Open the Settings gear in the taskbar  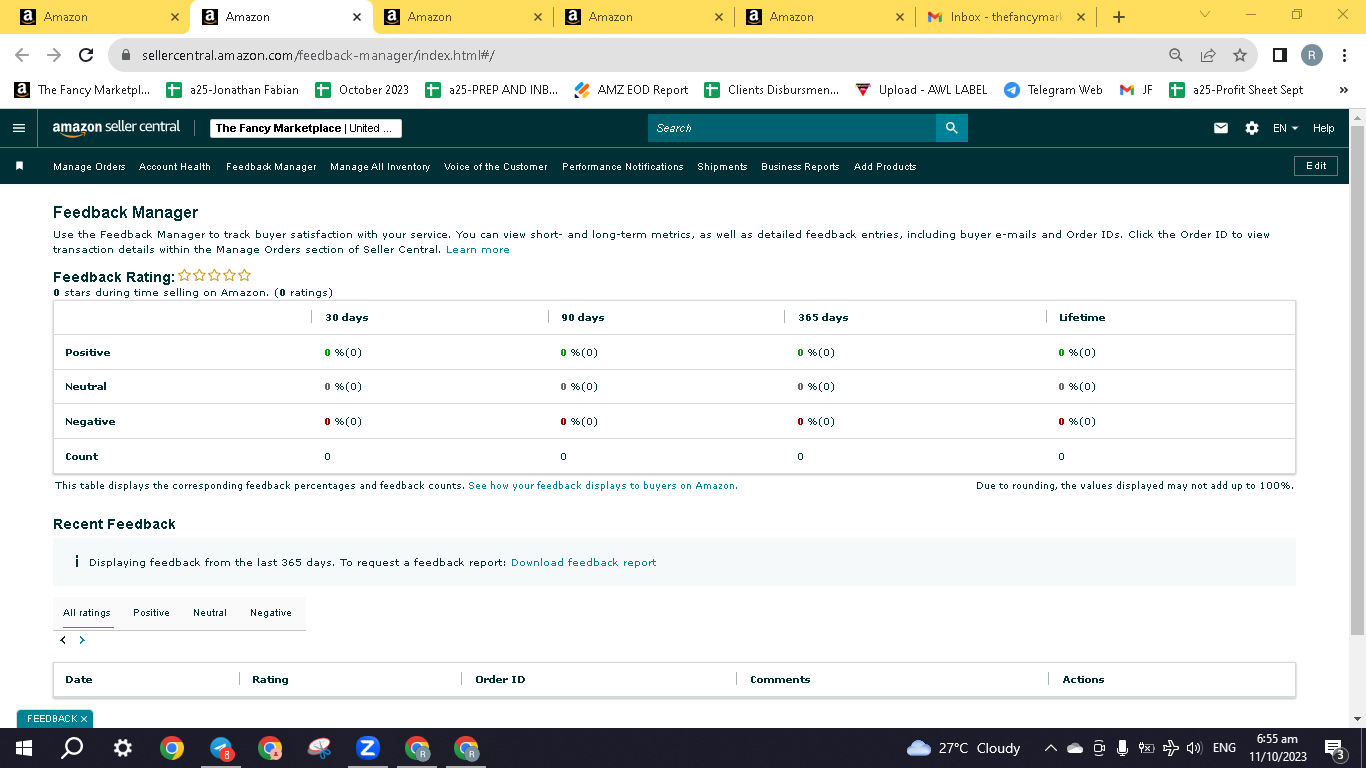122,748
